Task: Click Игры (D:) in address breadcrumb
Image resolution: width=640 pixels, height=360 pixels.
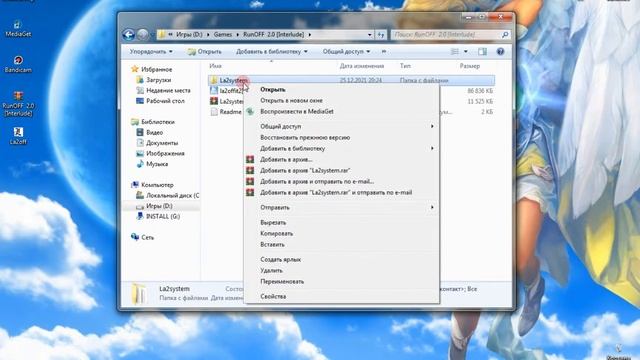Action: click(189, 35)
